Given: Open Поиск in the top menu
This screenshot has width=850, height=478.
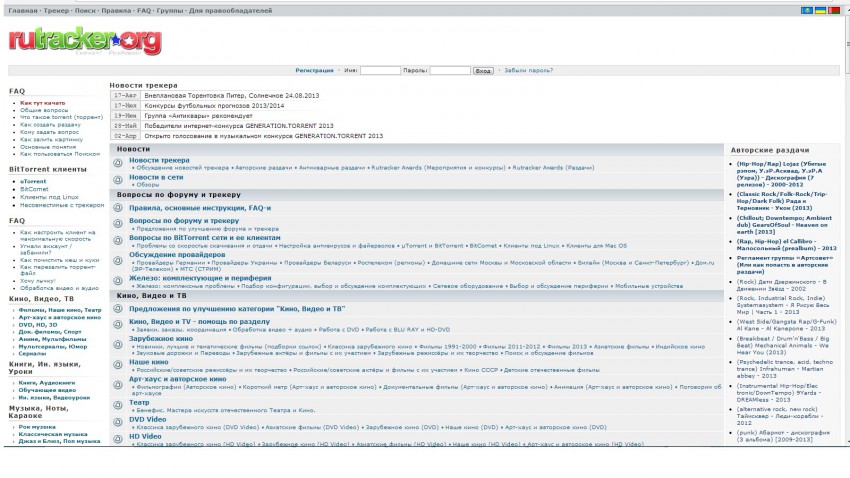Looking at the screenshot, I should click(x=86, y=9).
